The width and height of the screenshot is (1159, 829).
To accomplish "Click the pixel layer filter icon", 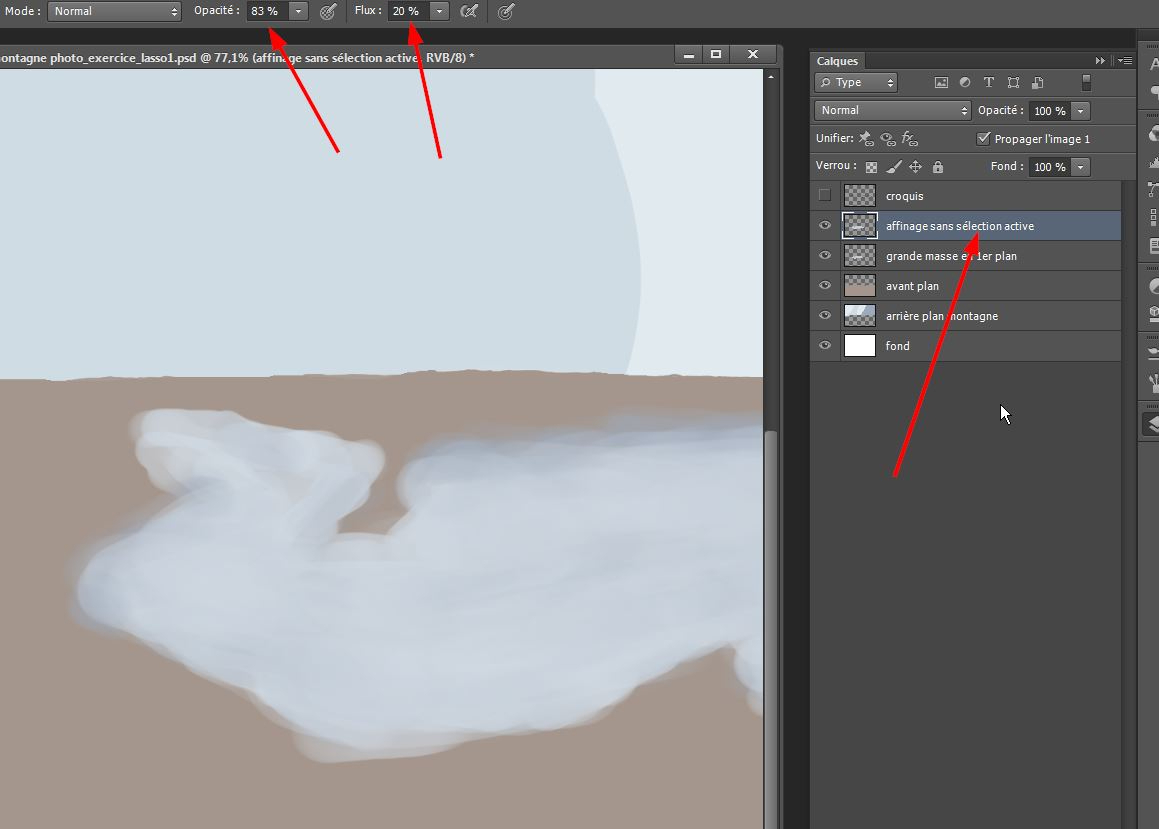I will click(940, 83).
